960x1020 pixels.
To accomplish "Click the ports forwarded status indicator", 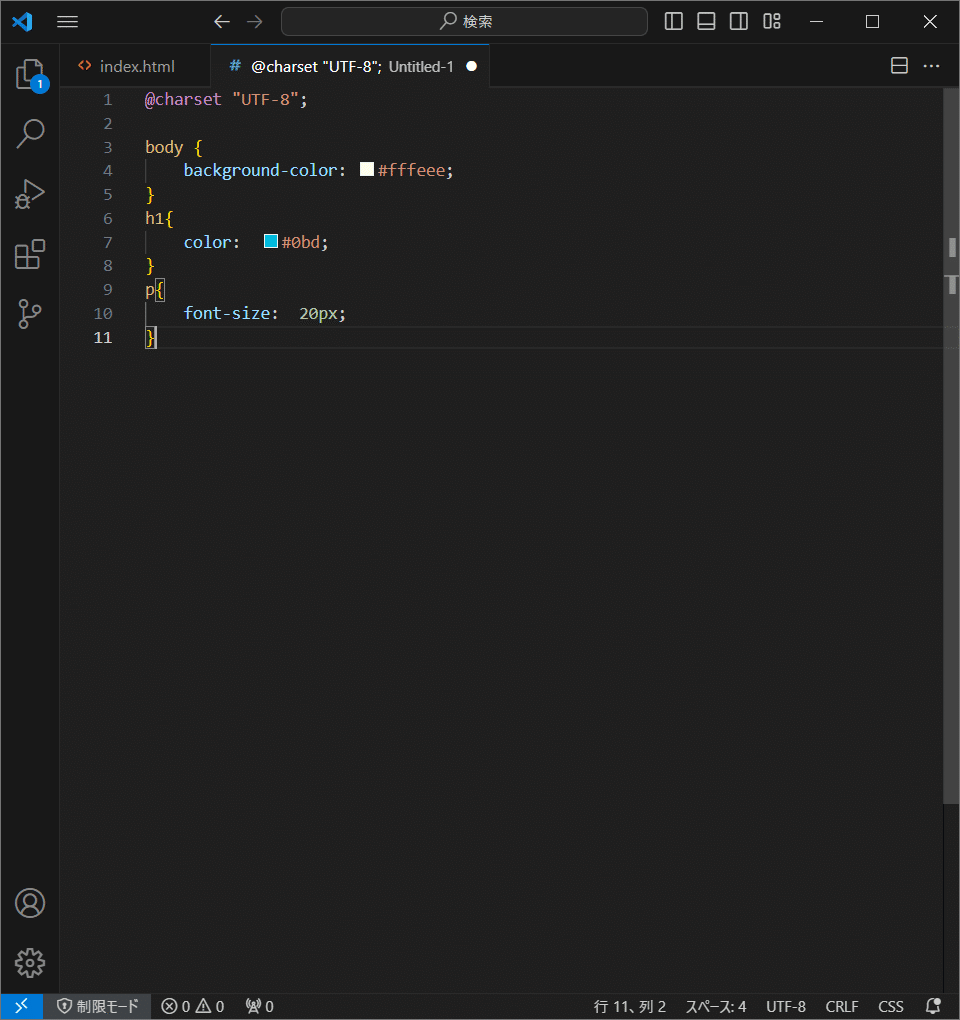I will (260, 1006).
